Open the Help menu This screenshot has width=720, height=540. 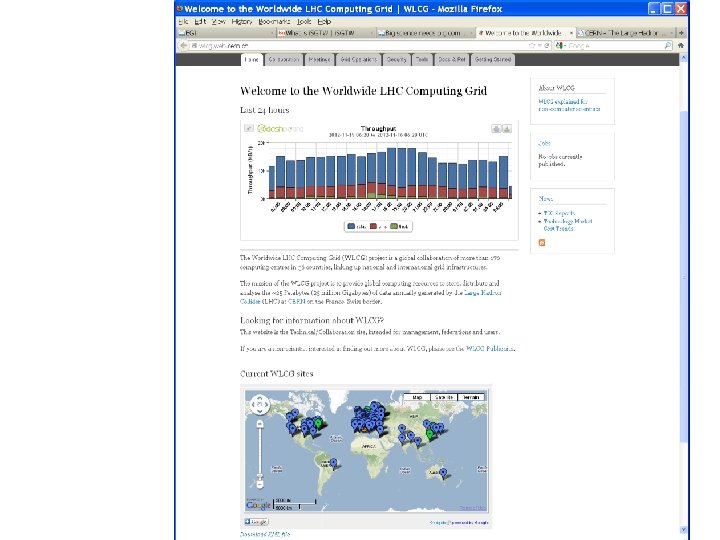[x=324, y=22]
